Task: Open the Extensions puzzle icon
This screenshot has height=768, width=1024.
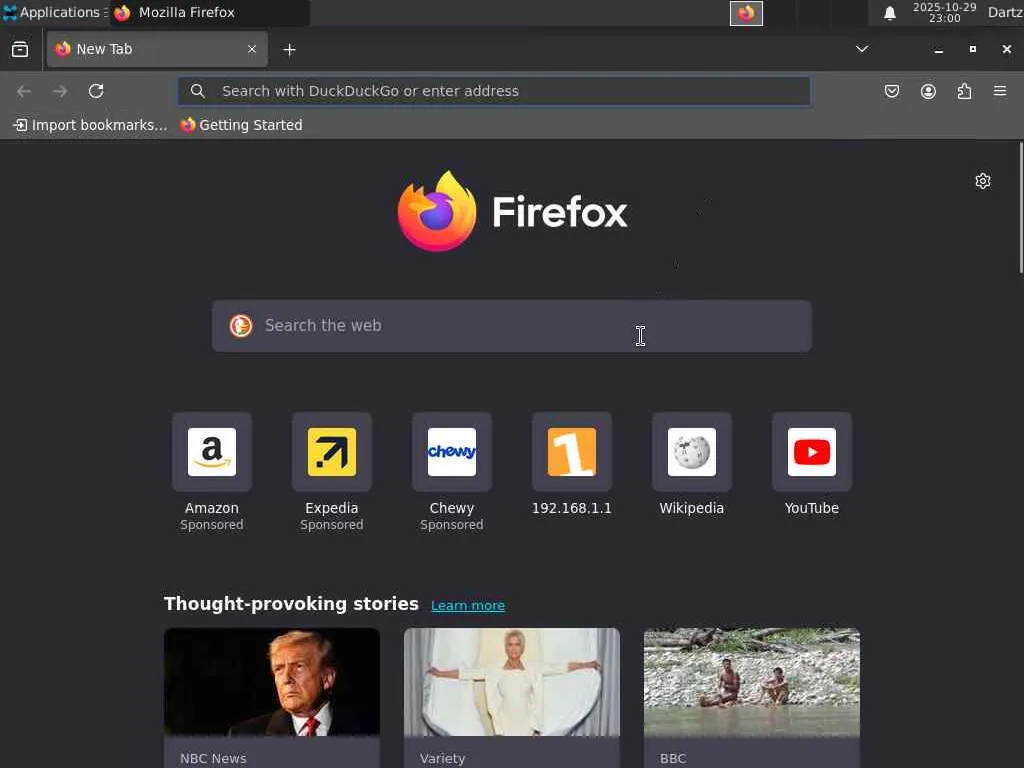Action: (x=964, y=91)
